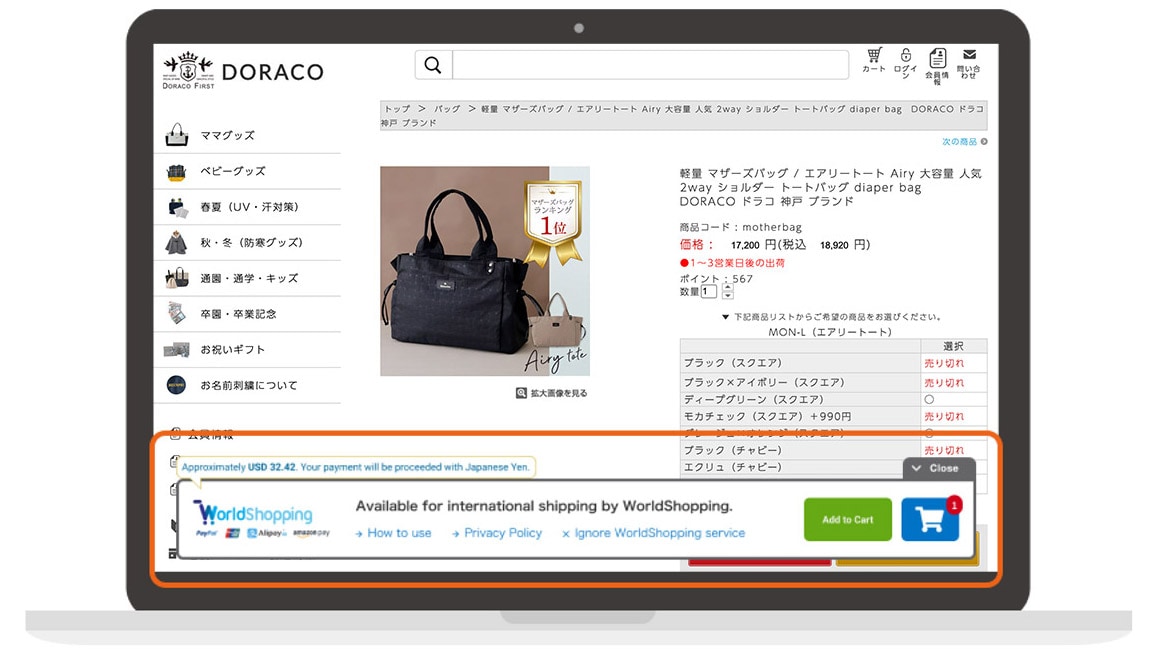Click the product title text

(x=831, y=187)
